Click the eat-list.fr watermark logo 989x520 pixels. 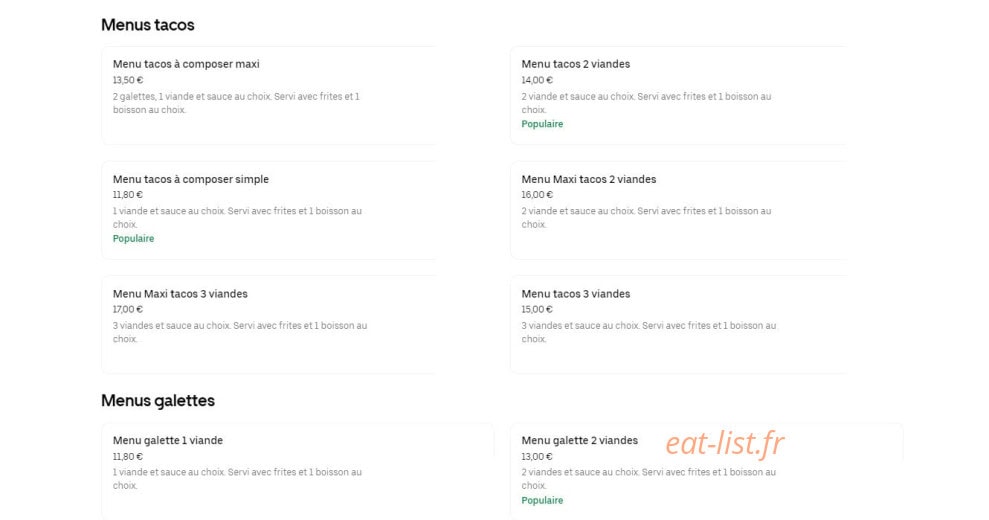(x=725, y=443)
